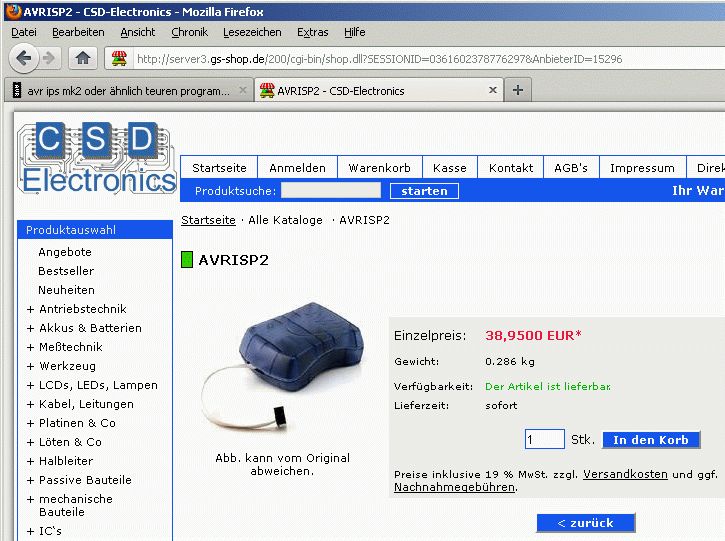Click the CSD Electronics logo
This screenshot has width=725, height=541.
pos(97,158)
